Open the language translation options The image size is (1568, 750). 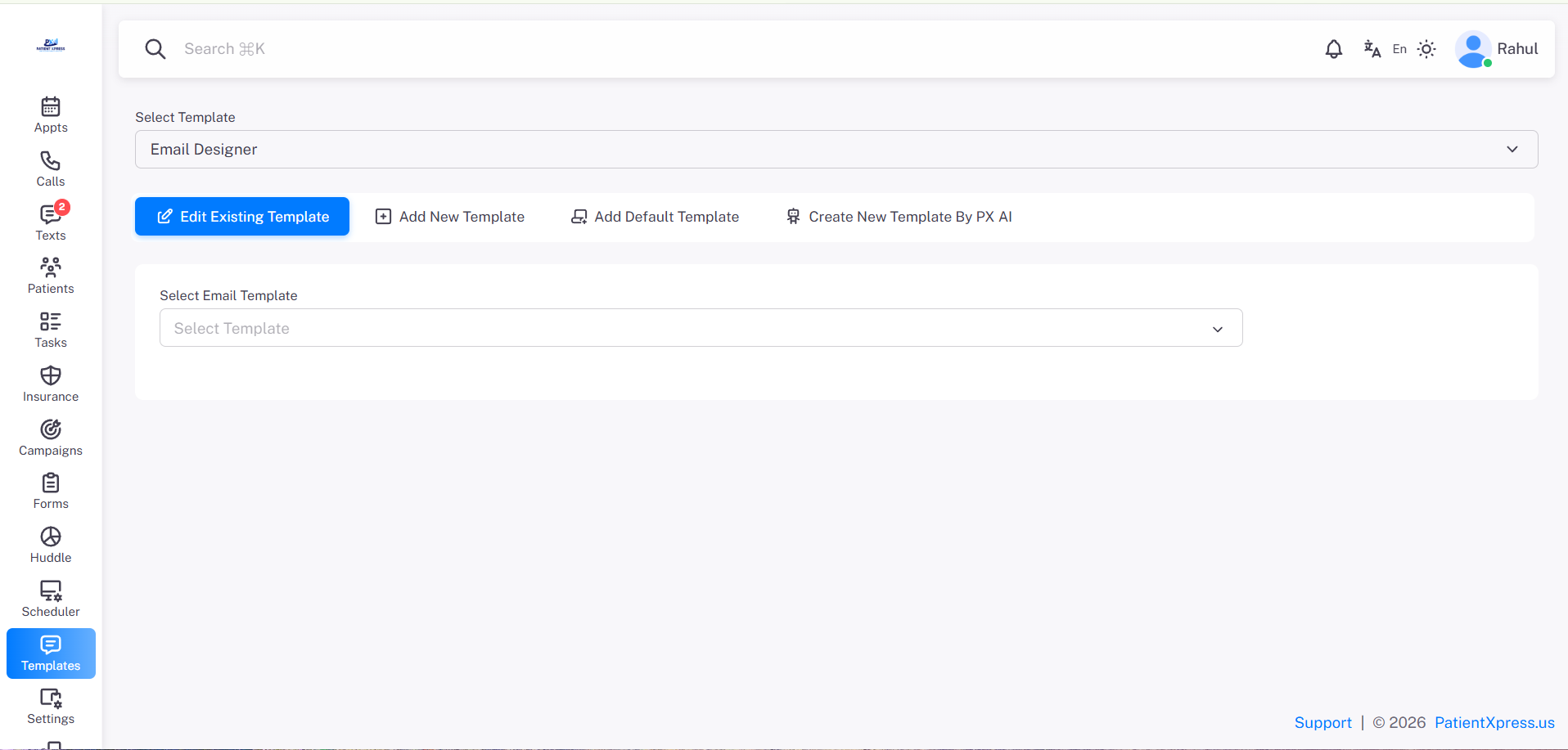1372,49
